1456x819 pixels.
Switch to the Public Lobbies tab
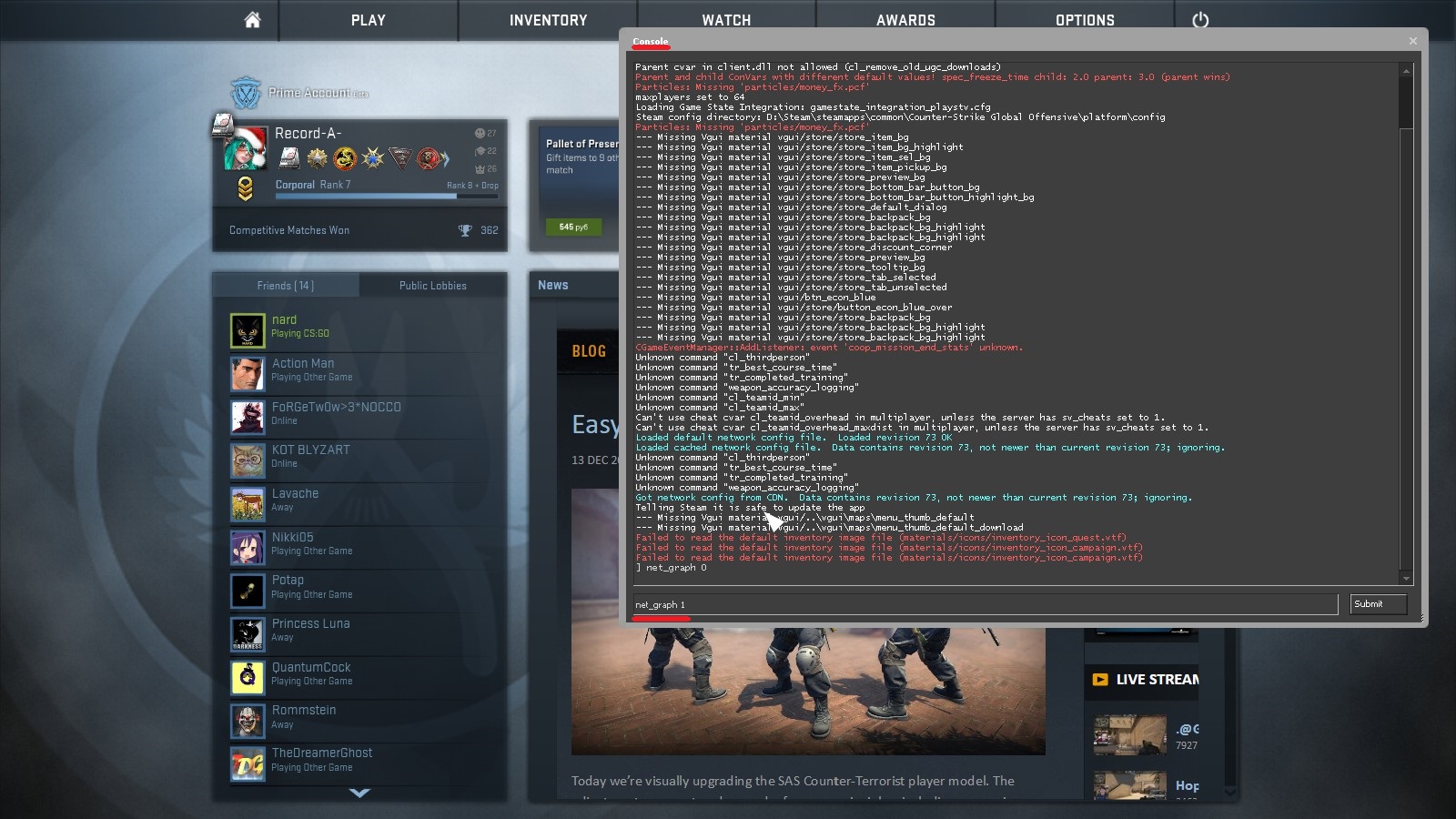tap(433, 285)
